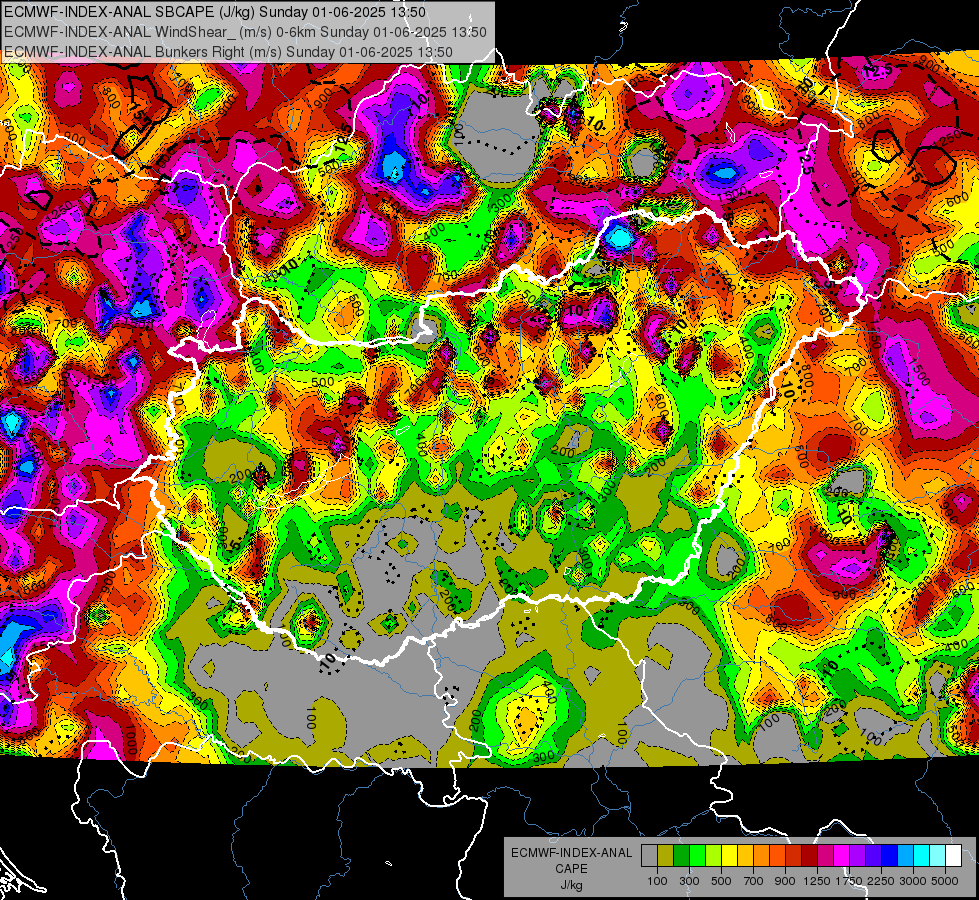
Task: Select the cyan swatch after 3000
Action: point(922,856)
